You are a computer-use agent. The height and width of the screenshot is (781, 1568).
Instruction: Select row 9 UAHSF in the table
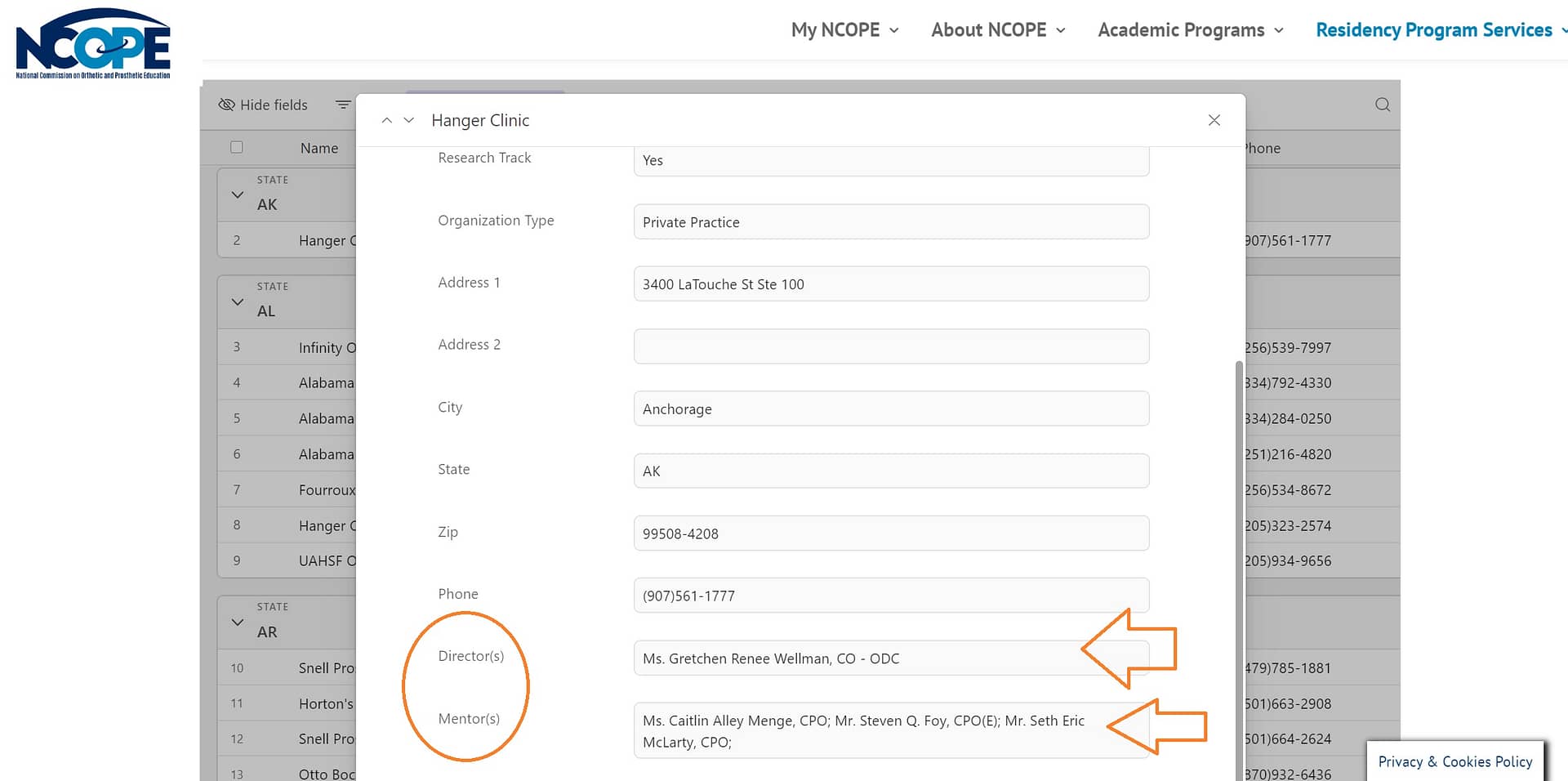(x=287, y=560)
